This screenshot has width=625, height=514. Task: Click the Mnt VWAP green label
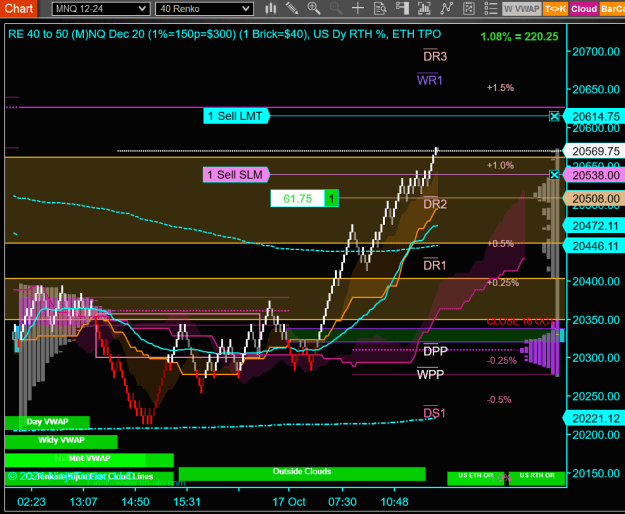(x=89, y=459)
